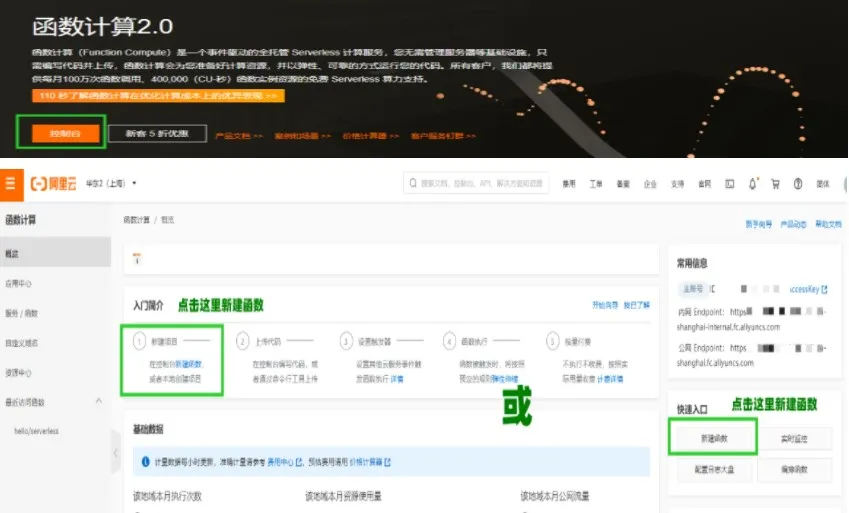Open the 价格计算器 link in banner
The width and height of the screenshot is (849, 513).
point(371,136)
